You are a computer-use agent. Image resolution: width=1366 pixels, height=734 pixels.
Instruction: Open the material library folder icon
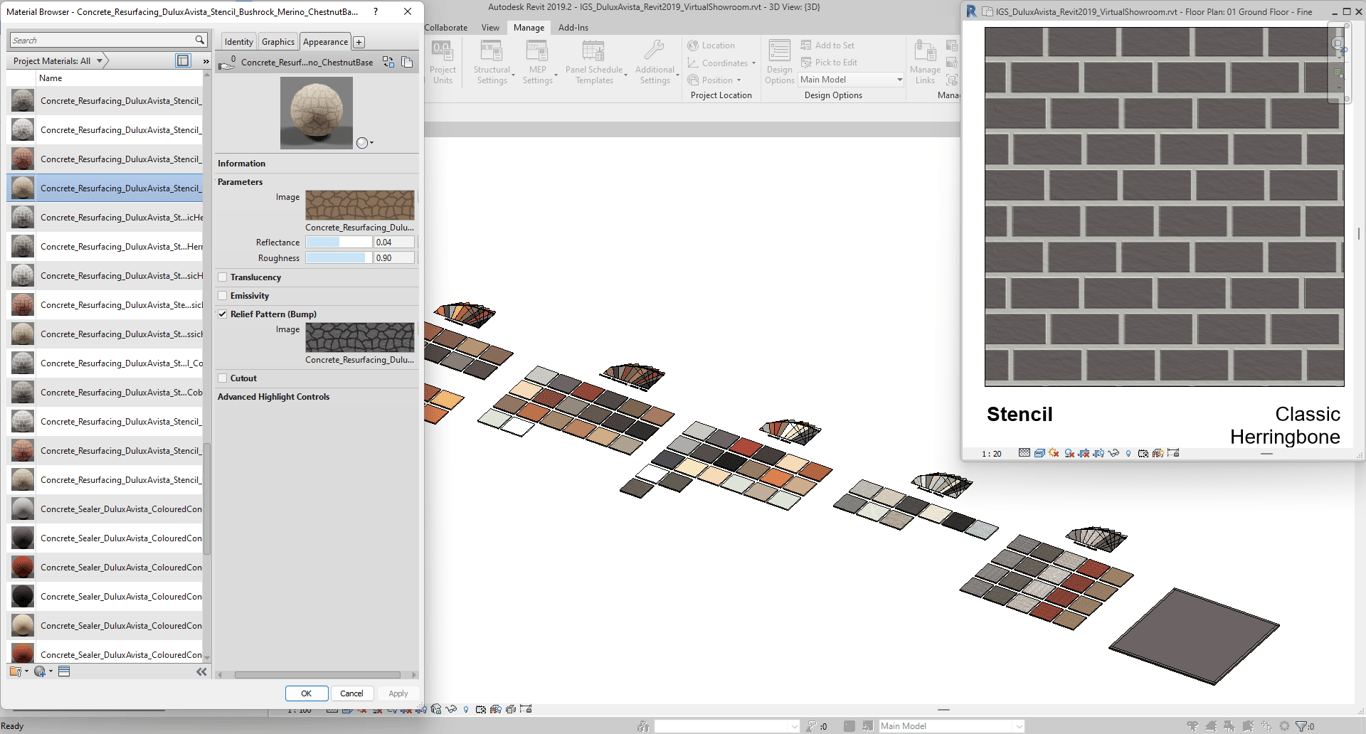[16, 672]
